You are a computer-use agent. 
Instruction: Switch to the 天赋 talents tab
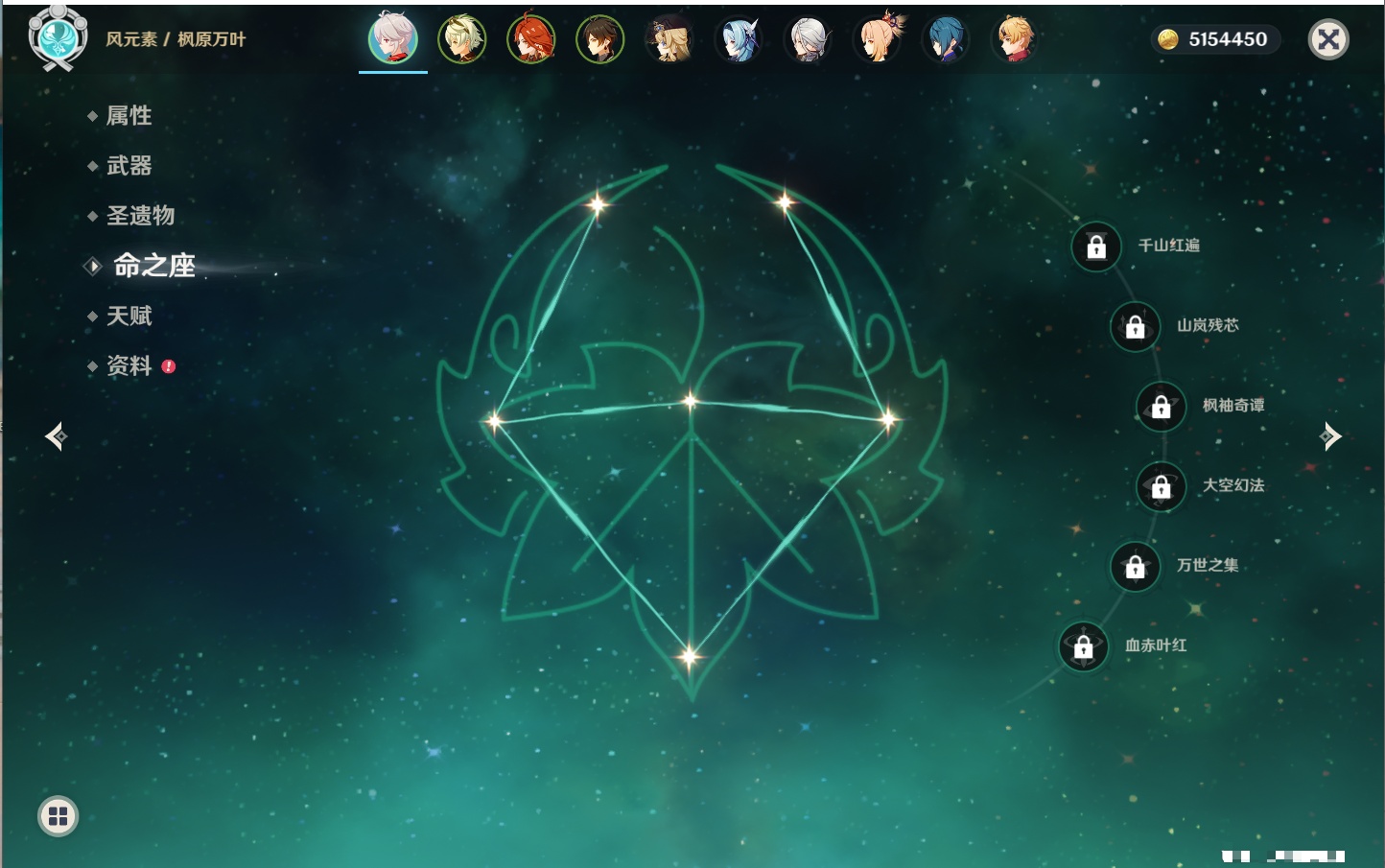point(129,316)
